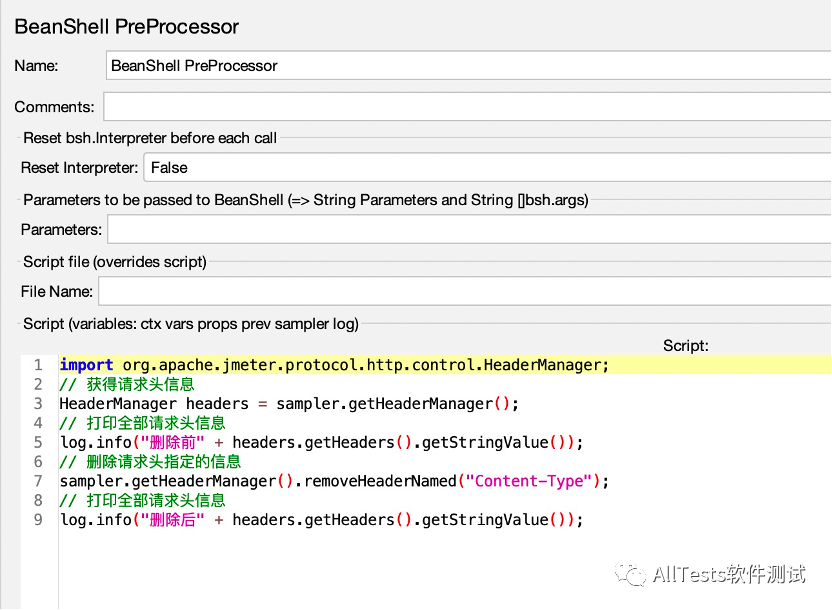Image resolution: width=832 pixels, height=610 pixels.
Task: Click the BeanShell PreProcessor panel title
Action: [127, 27]
